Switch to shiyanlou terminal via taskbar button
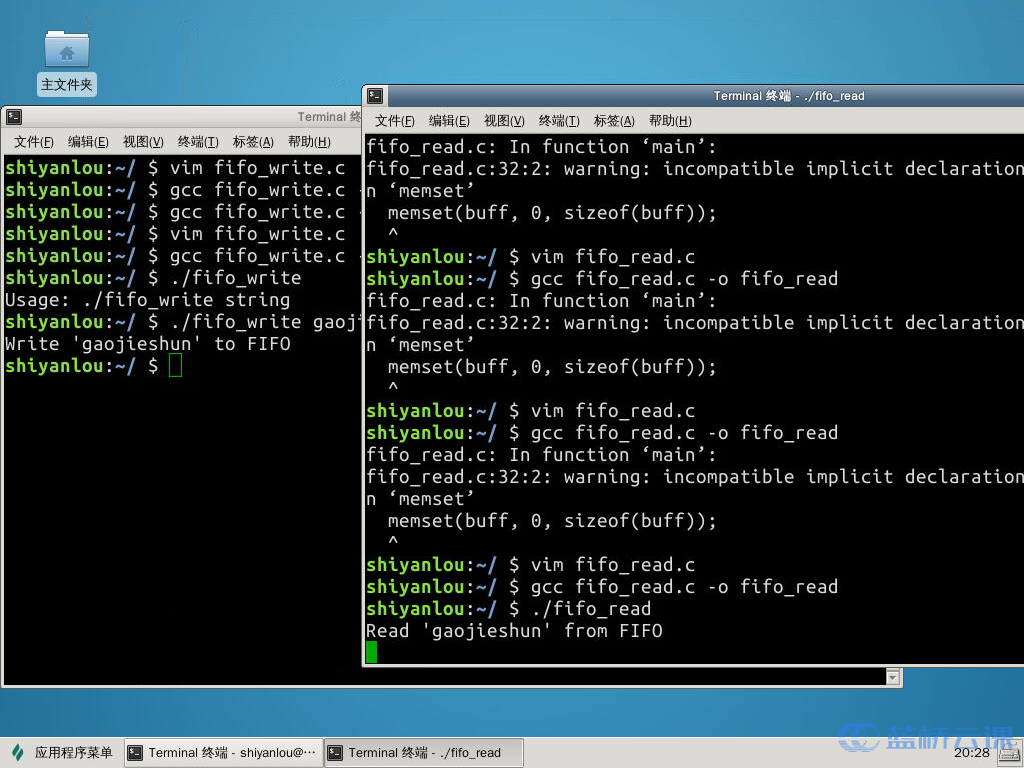This screenshot has width=1024, height=768. click(x=223, y=753)
